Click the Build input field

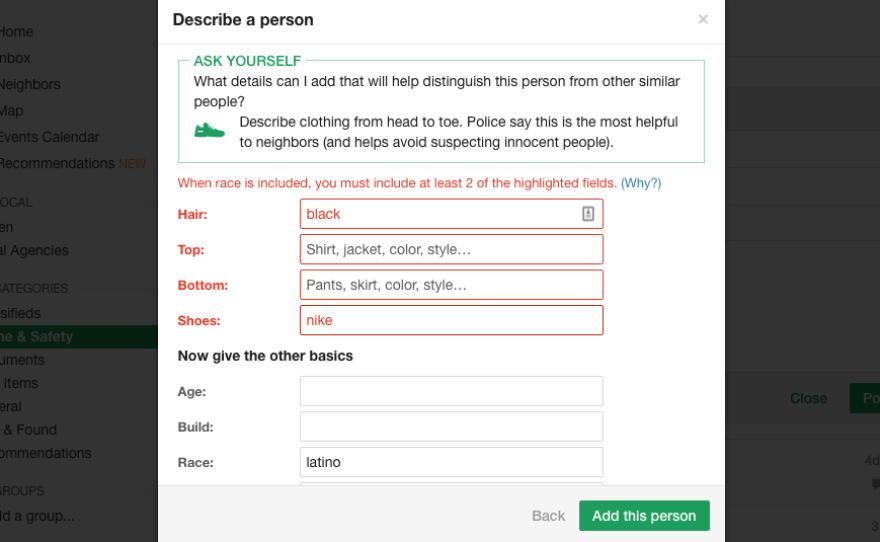(451, 427)
